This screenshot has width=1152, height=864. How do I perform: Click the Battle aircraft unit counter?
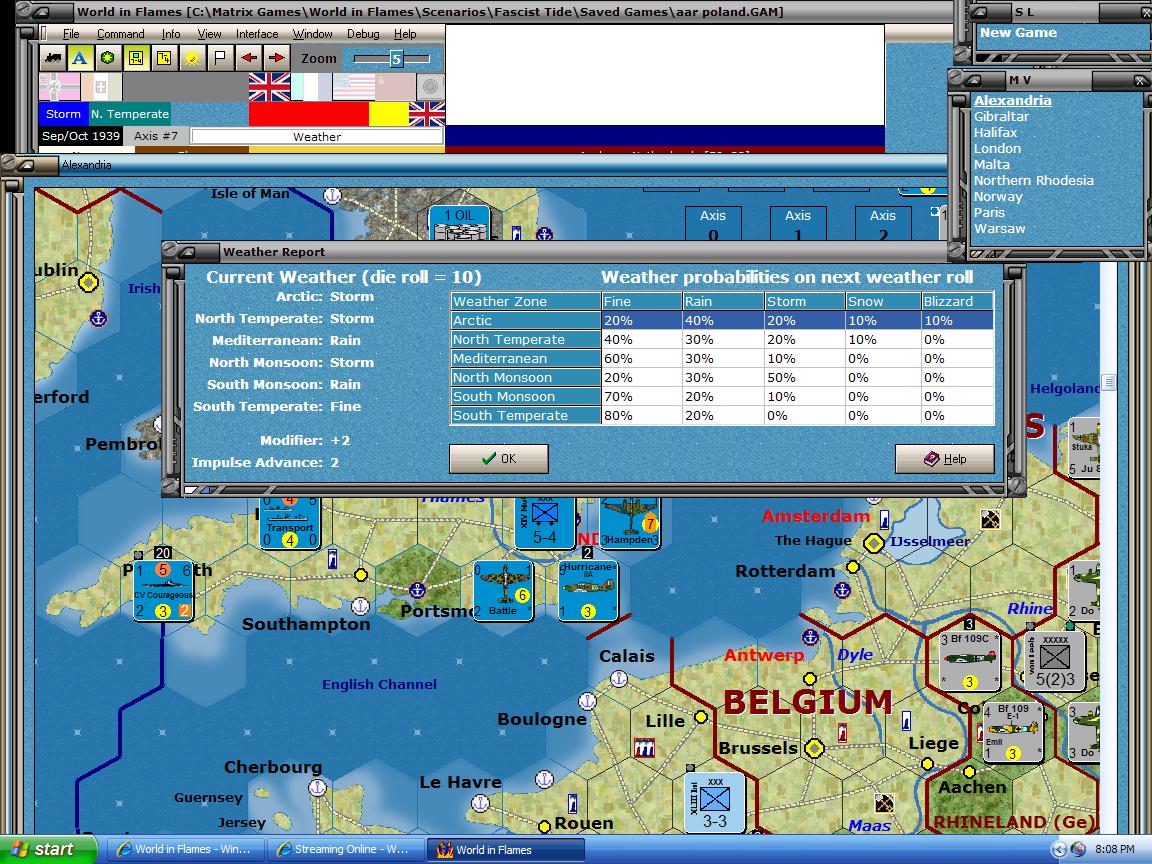pos(503,590)
